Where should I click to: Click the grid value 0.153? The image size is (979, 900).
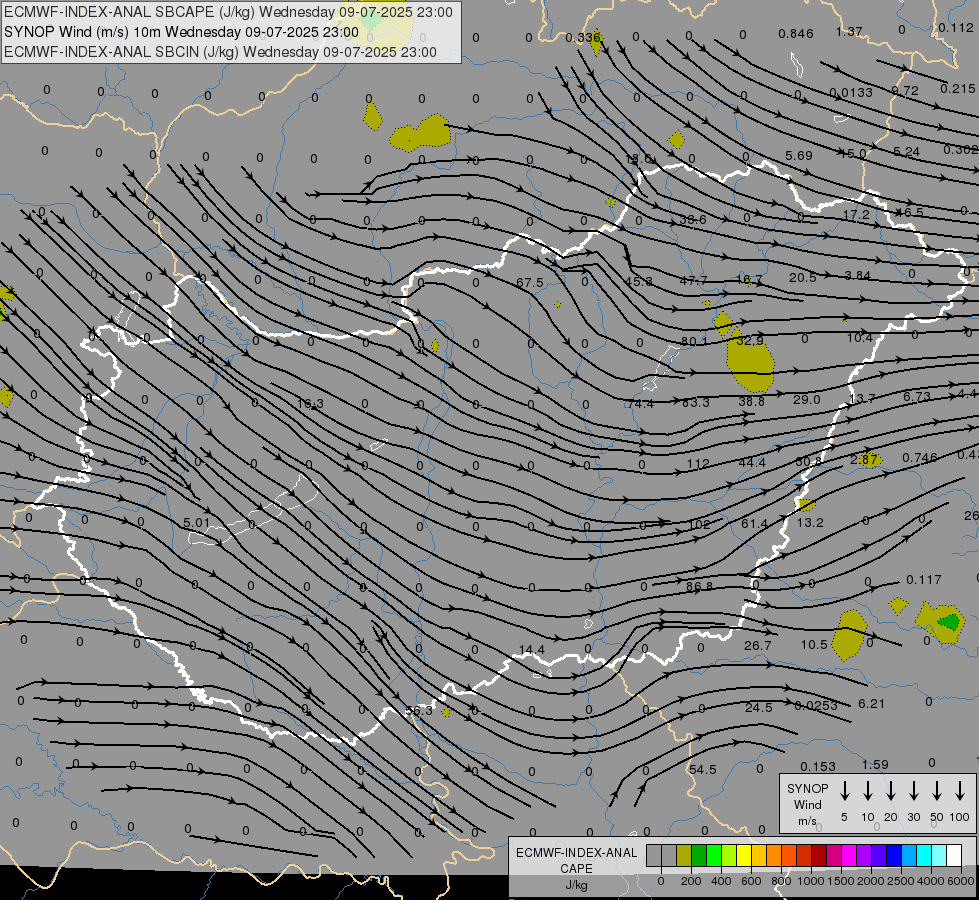point(818,766)
